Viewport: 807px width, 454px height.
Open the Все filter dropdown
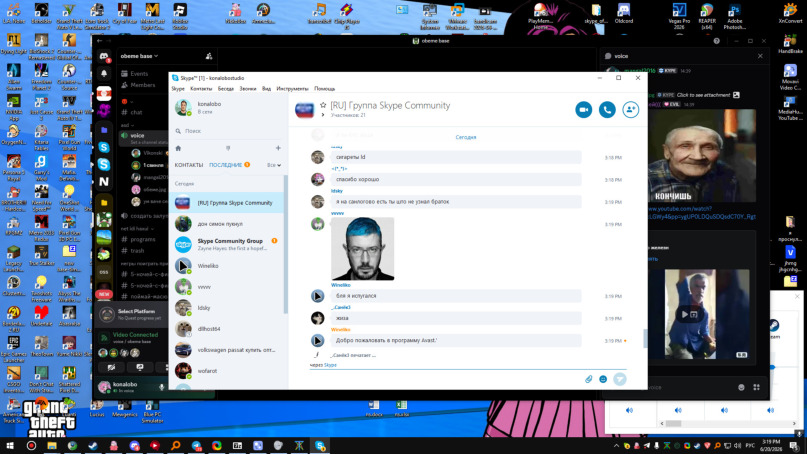[273, 165]
